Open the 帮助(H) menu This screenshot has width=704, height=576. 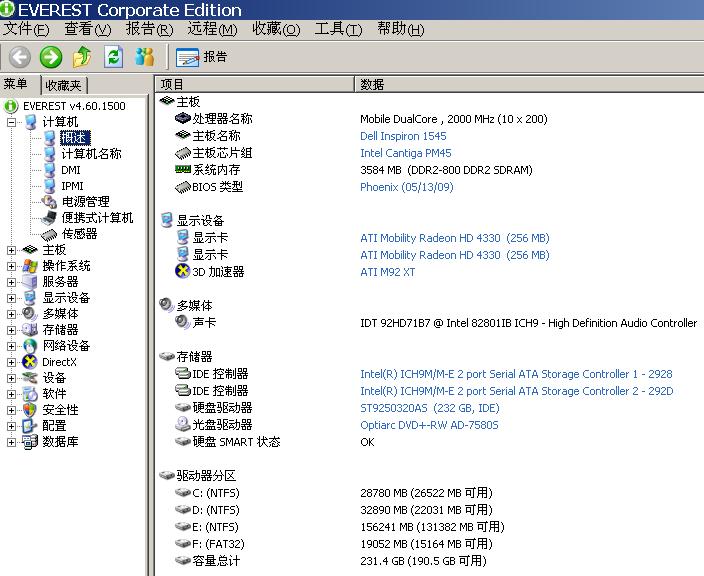(x=400, y=29)
